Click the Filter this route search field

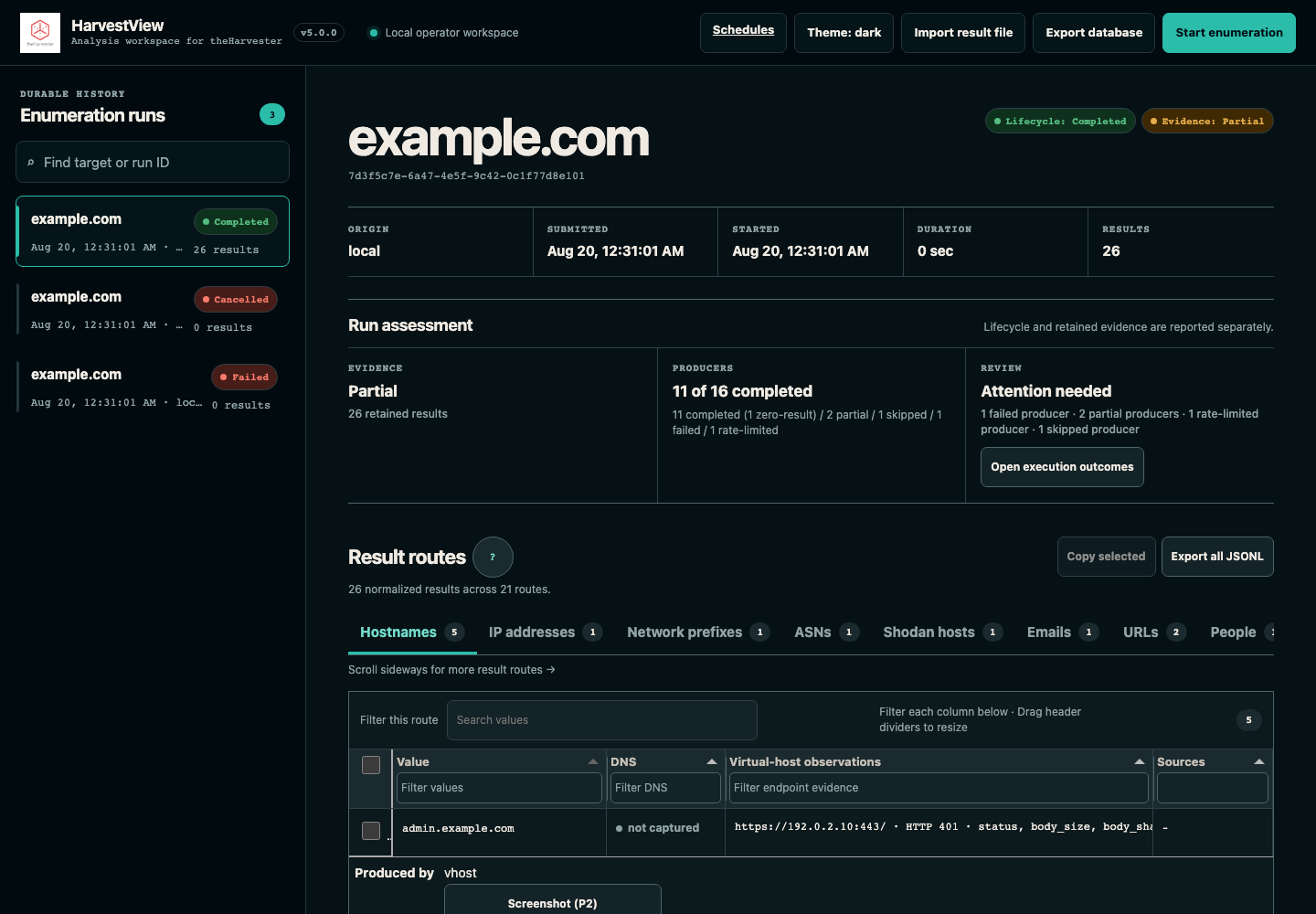(x=602, y=720)
